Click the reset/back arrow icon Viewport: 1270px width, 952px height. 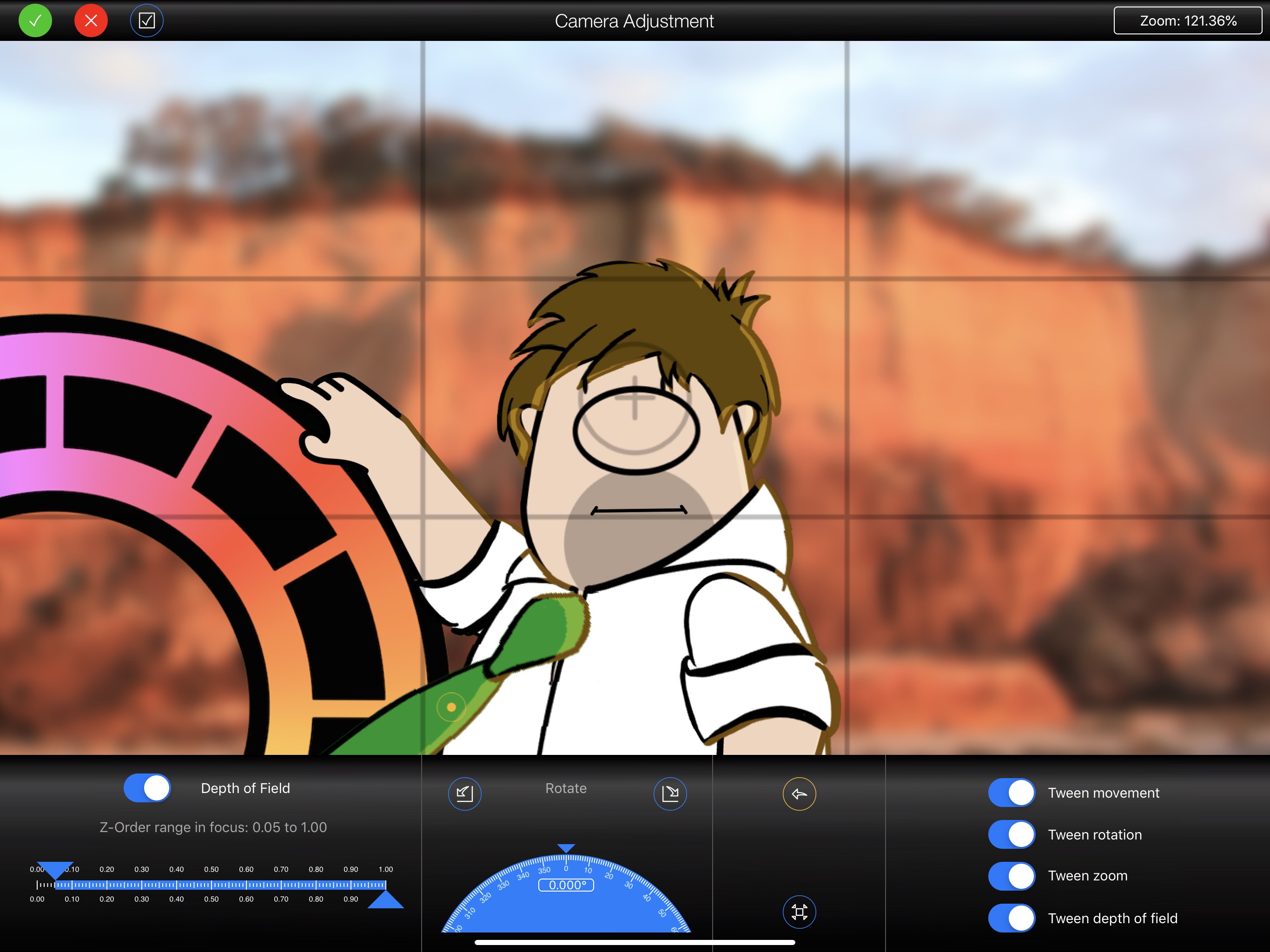[799, 794]
